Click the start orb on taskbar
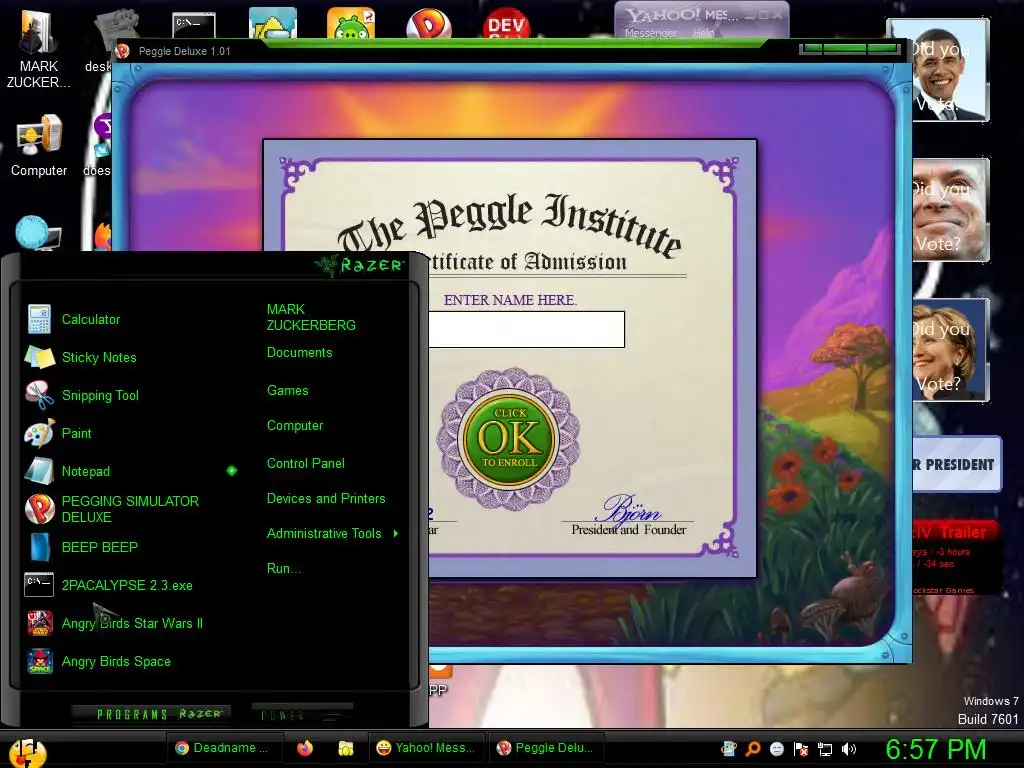 click(27, 752)
